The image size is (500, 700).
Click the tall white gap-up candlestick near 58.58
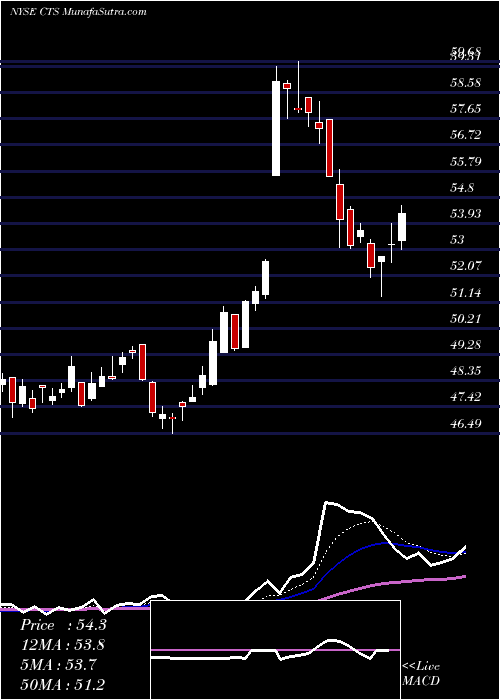pos(276,128)
